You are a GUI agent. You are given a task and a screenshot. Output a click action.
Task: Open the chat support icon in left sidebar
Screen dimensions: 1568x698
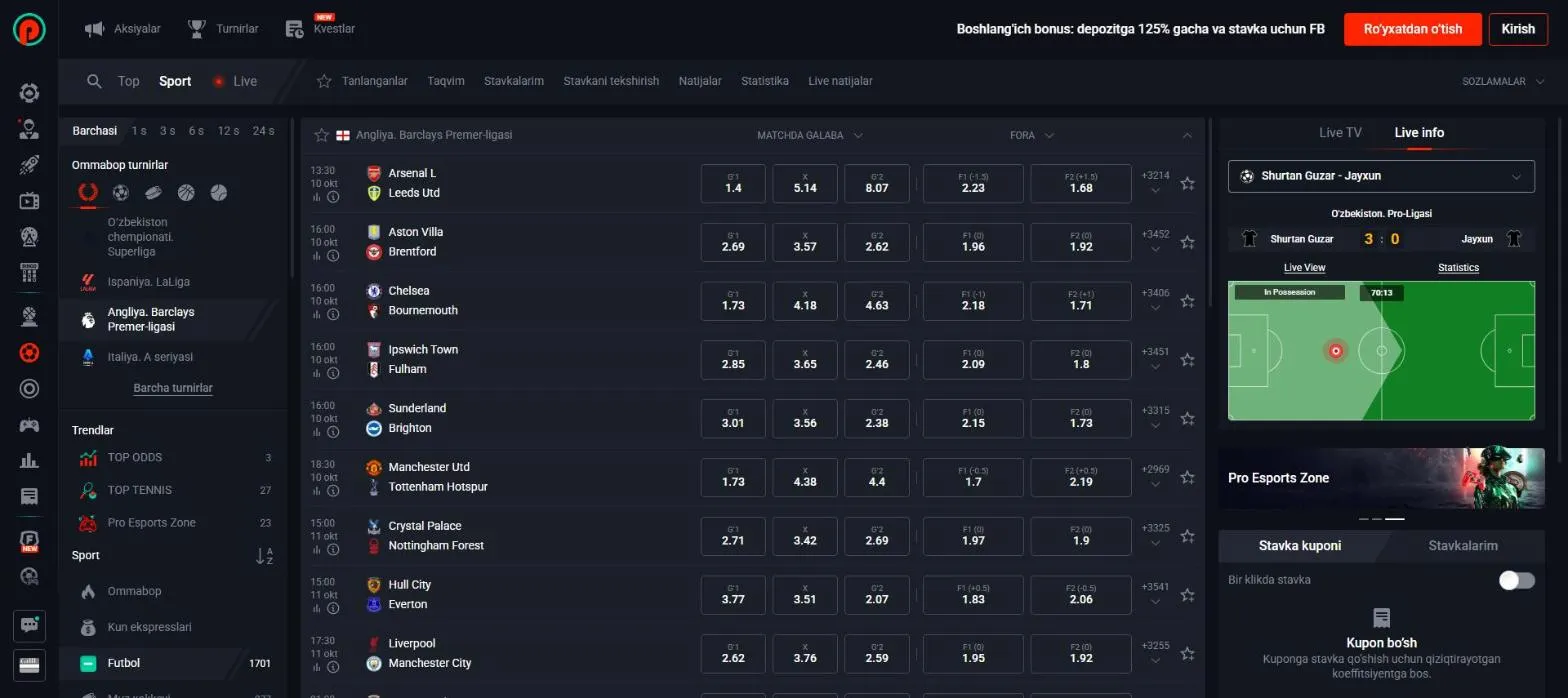tap(29, 626)
